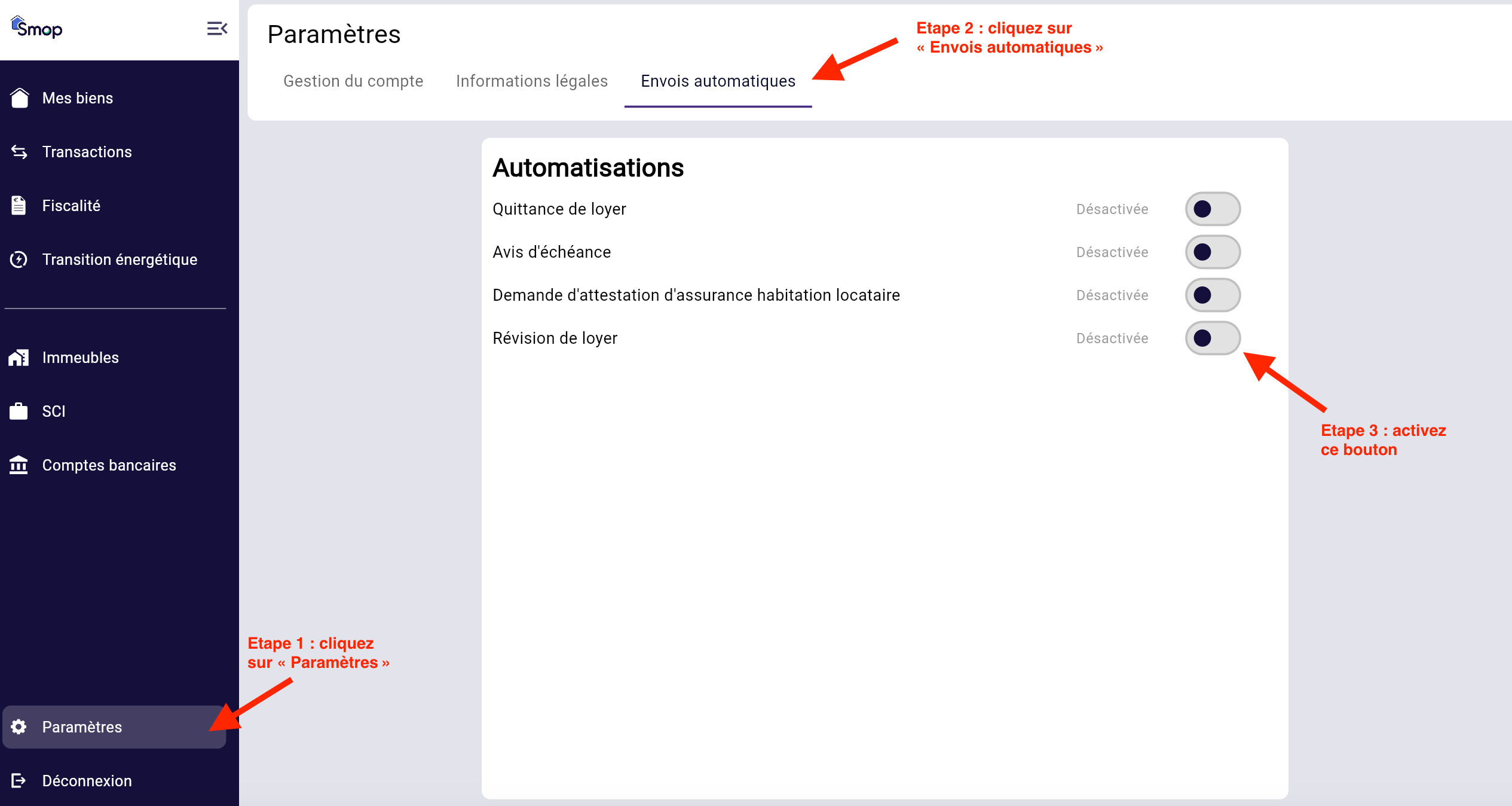
Task: Click the Smop logo
Action: coord(37,28)
